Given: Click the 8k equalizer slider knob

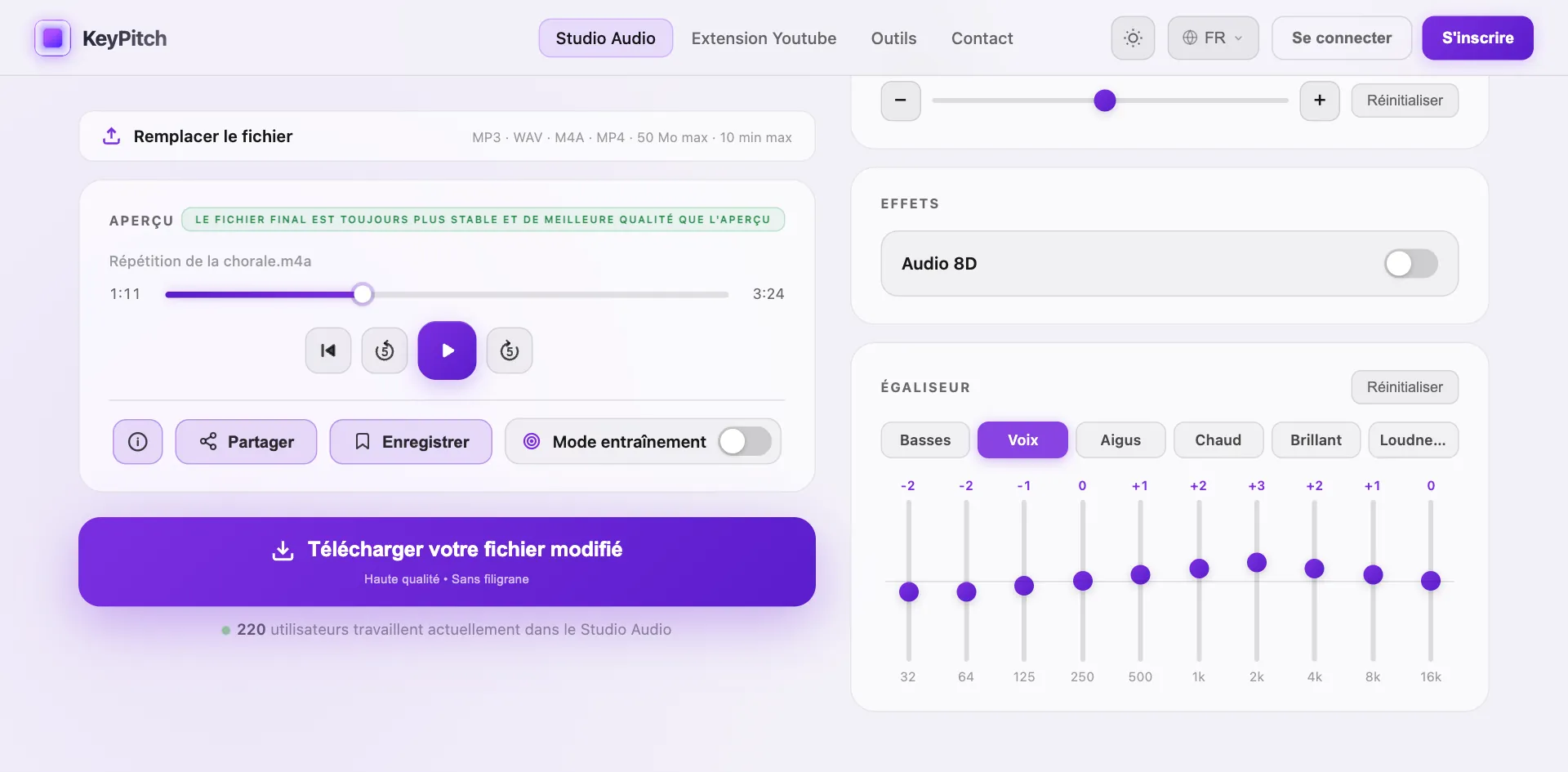Looking at the screenshot, I should tap(1373, 574).
